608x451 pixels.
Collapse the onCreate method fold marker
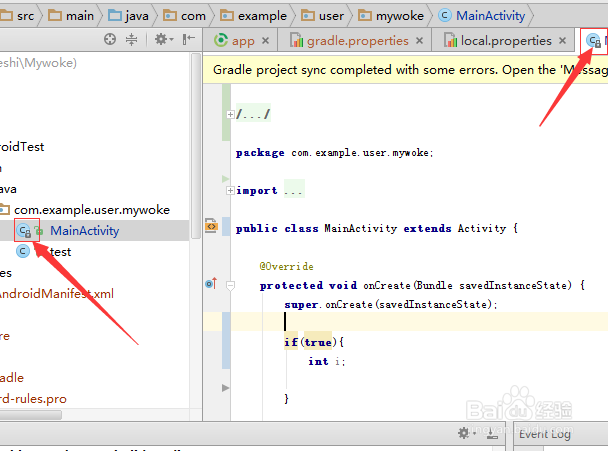click(230, 286)
